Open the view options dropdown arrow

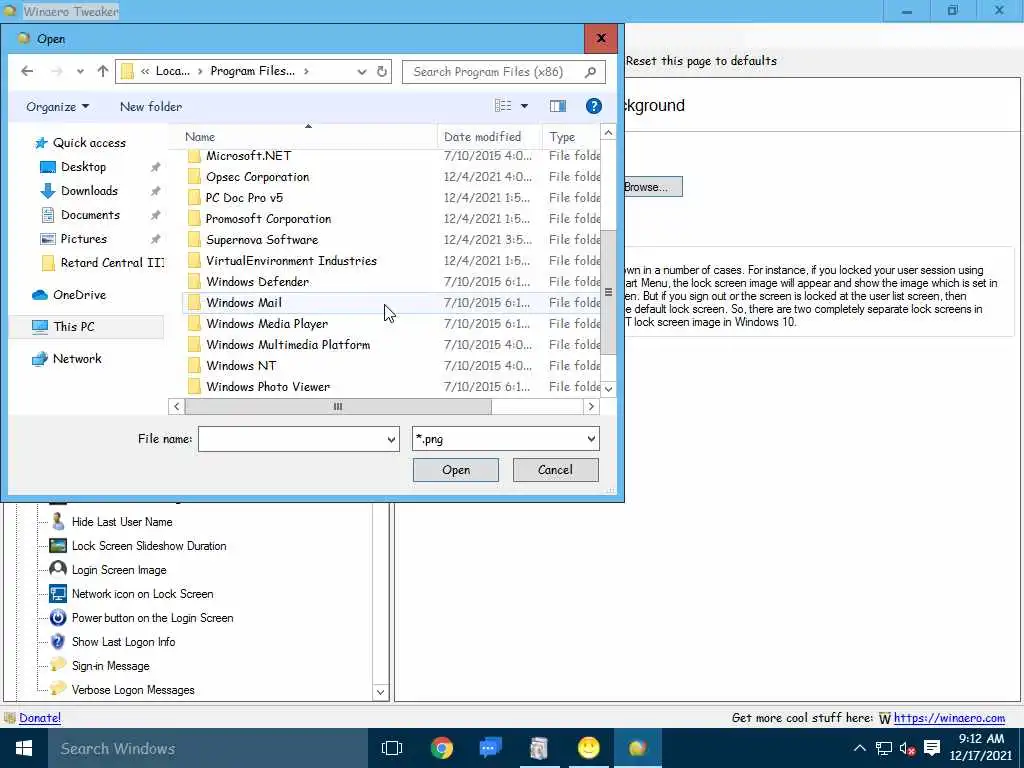click(x=524, y=106)
